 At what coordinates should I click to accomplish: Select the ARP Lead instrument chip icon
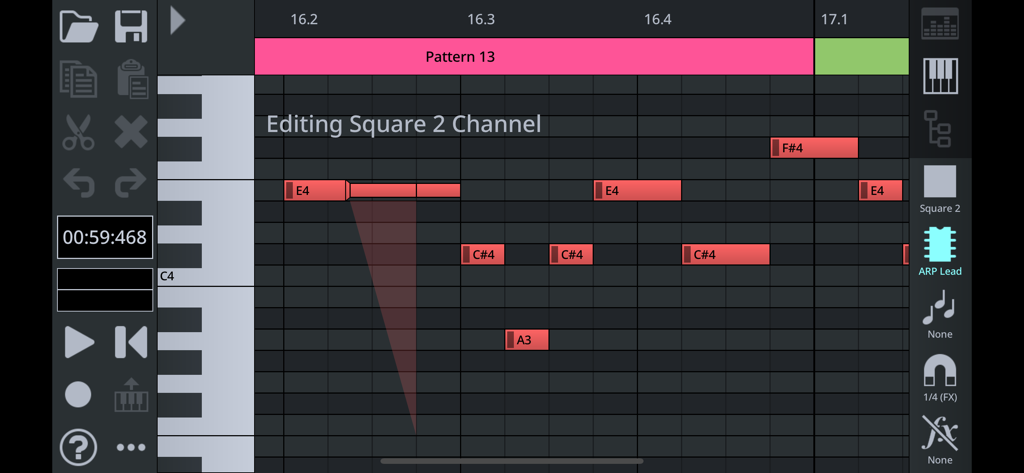click(940, 252)
